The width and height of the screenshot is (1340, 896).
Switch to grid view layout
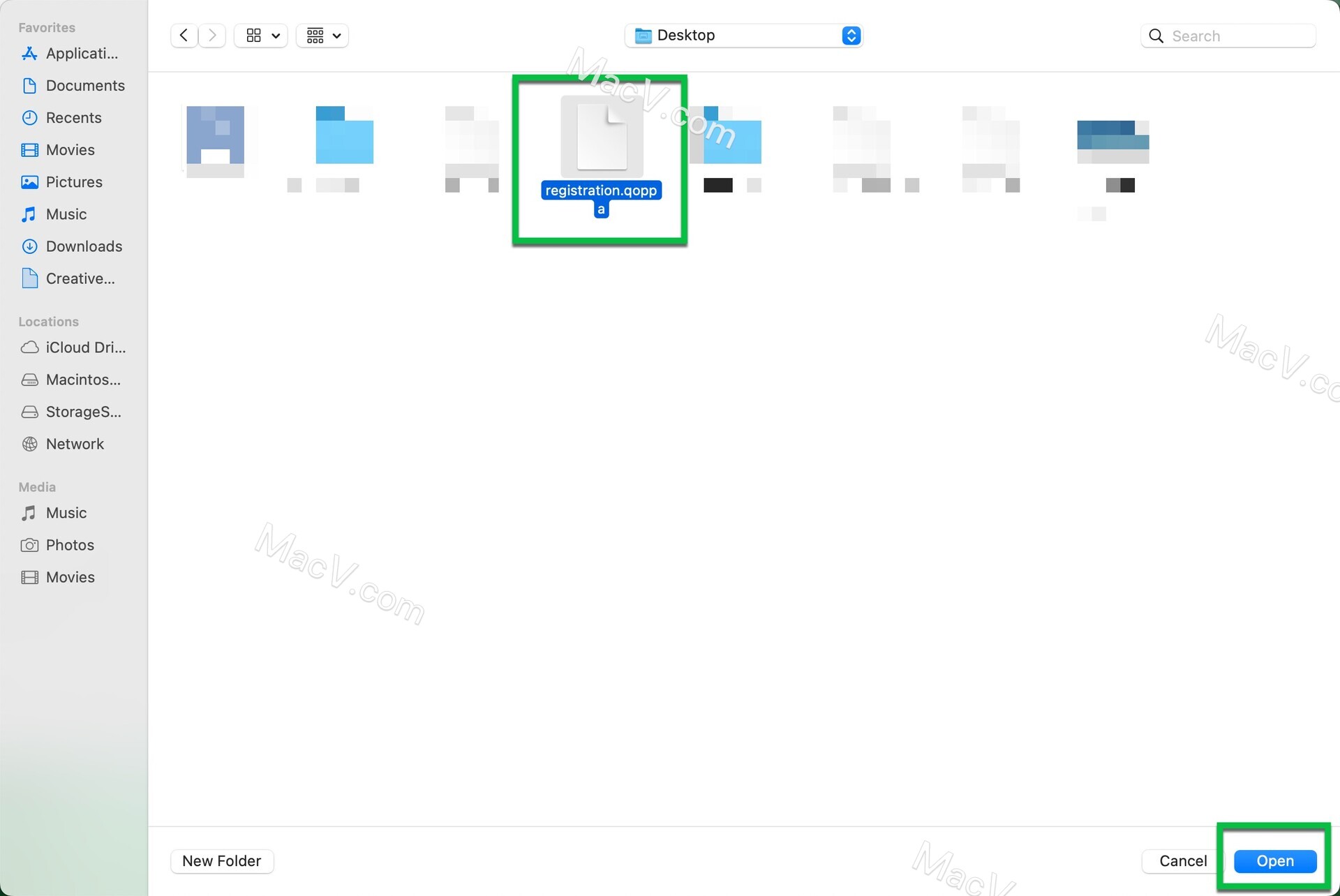[253, 35]
